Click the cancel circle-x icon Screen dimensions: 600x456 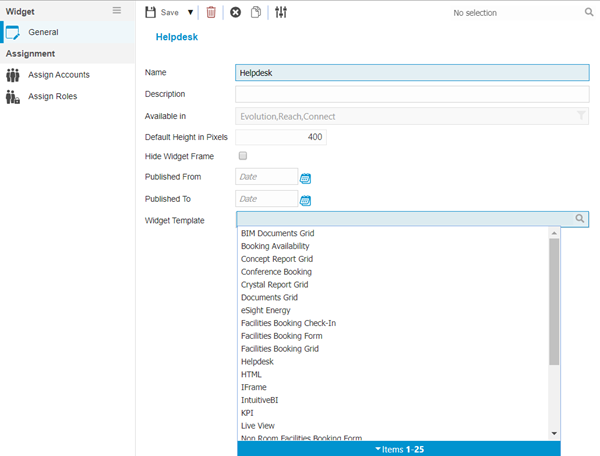tap(235, 12)
